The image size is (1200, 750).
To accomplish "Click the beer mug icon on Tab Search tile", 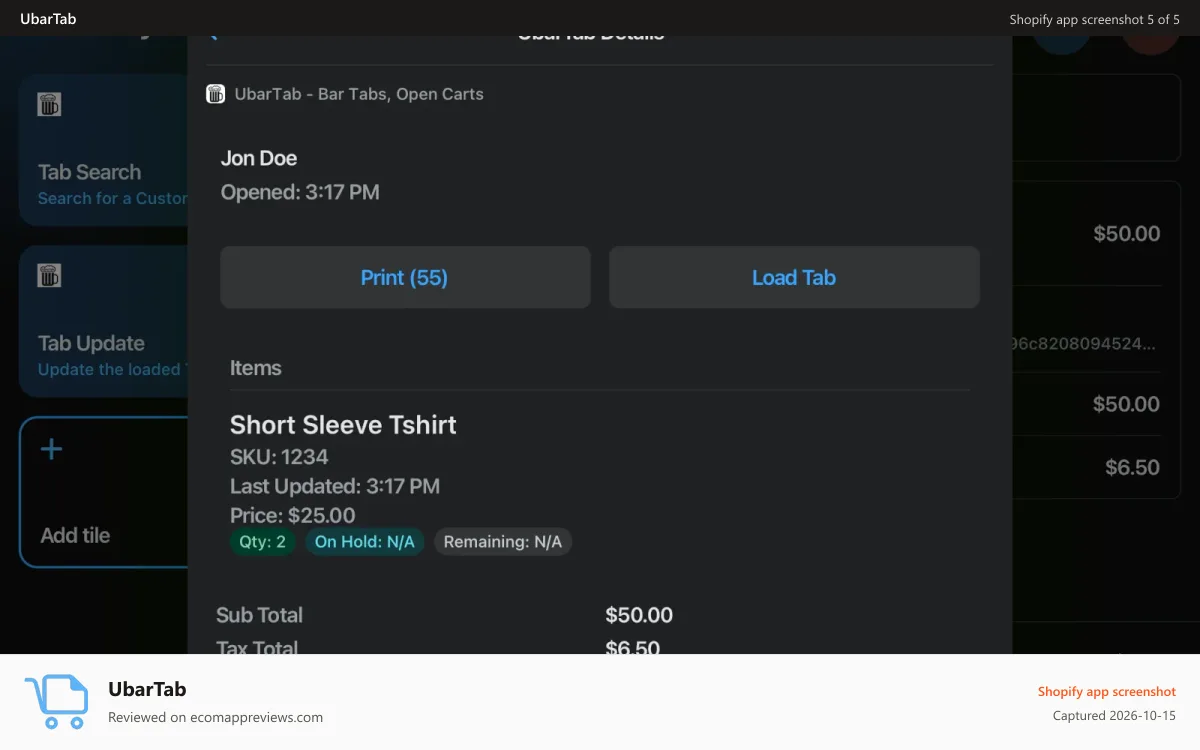I will click(49, 104).
